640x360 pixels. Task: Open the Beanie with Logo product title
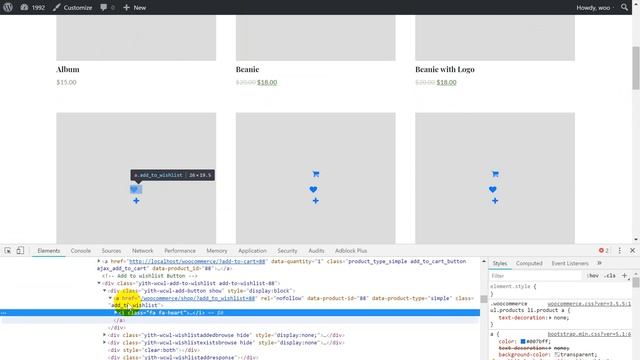(x=445, y=69)
